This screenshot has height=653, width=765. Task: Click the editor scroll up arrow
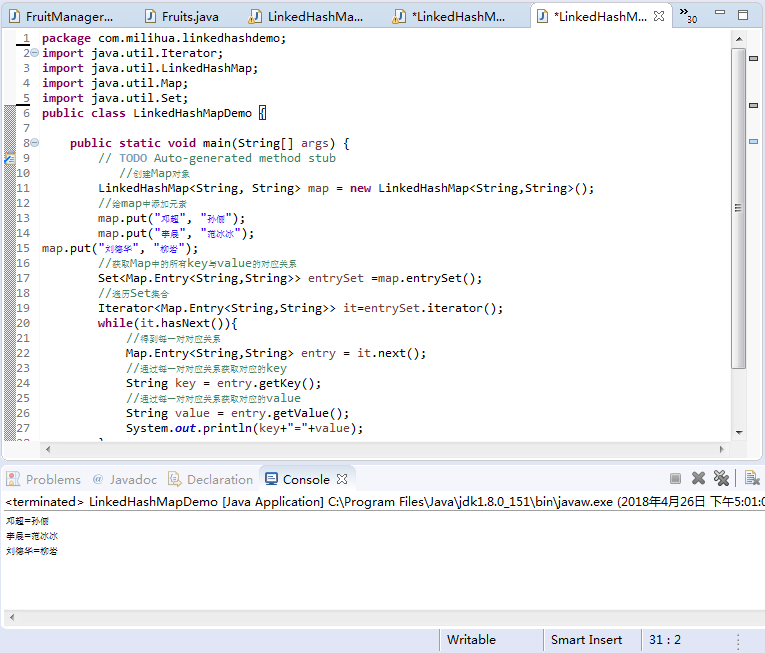(739, 39)
